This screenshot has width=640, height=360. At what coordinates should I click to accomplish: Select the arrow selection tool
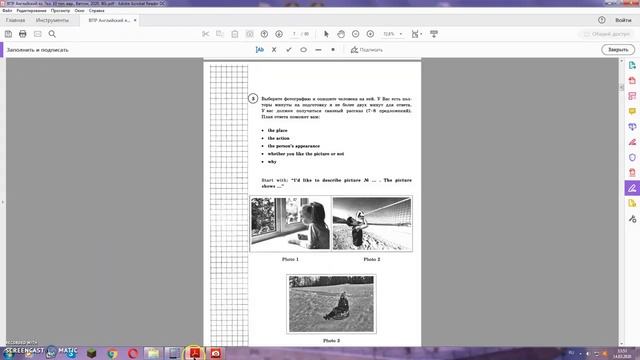(326, 34)
